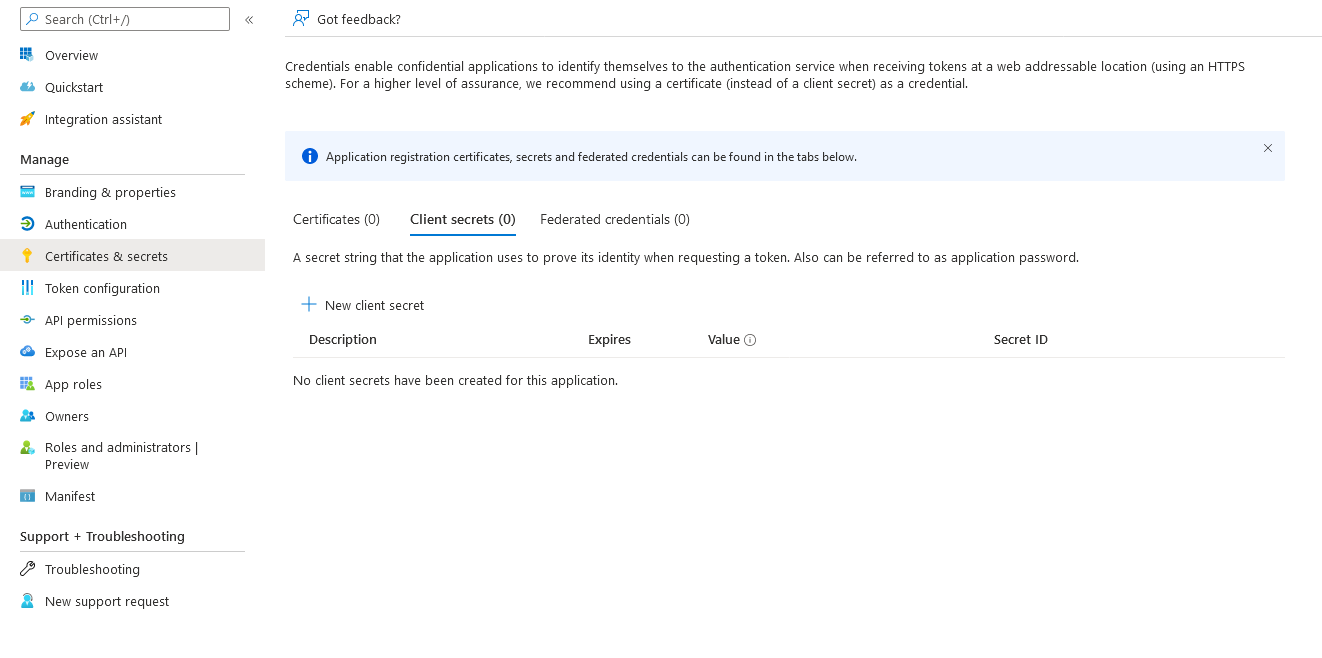The width and height of the screenshot is (1322, 658).
Task: Select the Client secrets (0) tab
Action: (x=462, y=219)
